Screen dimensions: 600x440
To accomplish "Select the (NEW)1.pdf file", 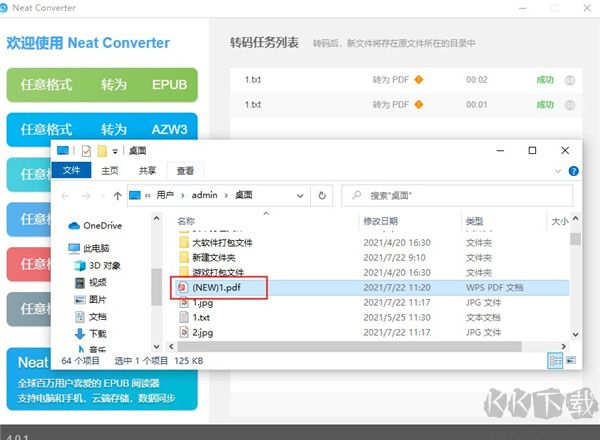I will click(x=218, y=288).
